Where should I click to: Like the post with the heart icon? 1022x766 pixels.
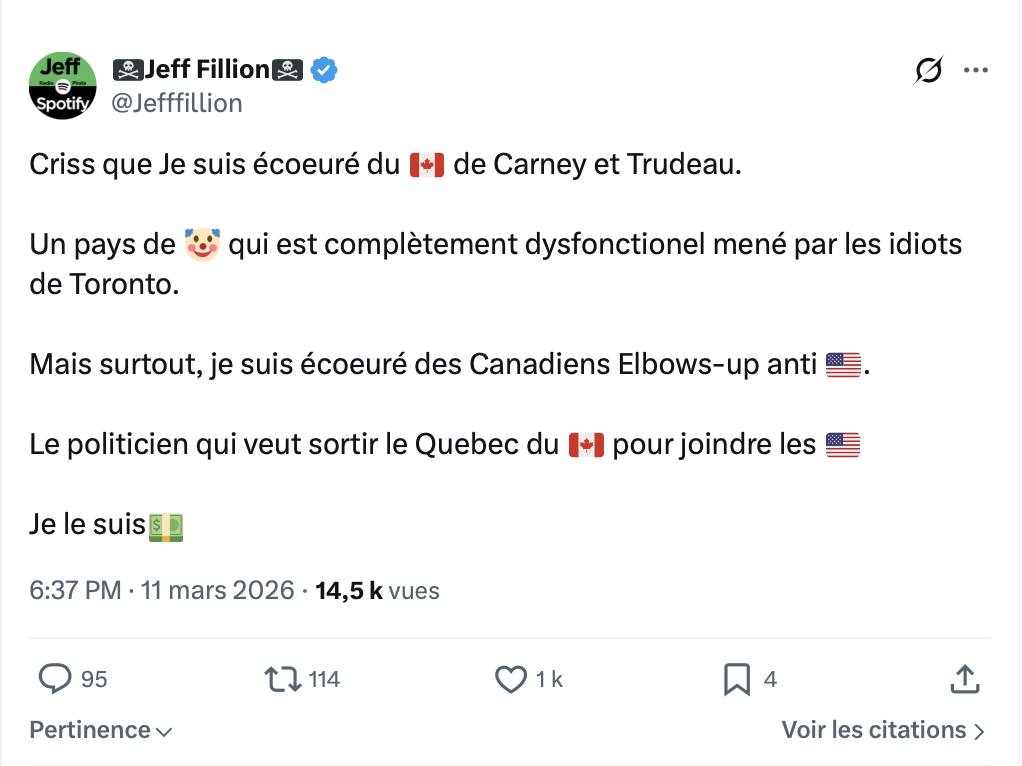[x=511, y=680]
